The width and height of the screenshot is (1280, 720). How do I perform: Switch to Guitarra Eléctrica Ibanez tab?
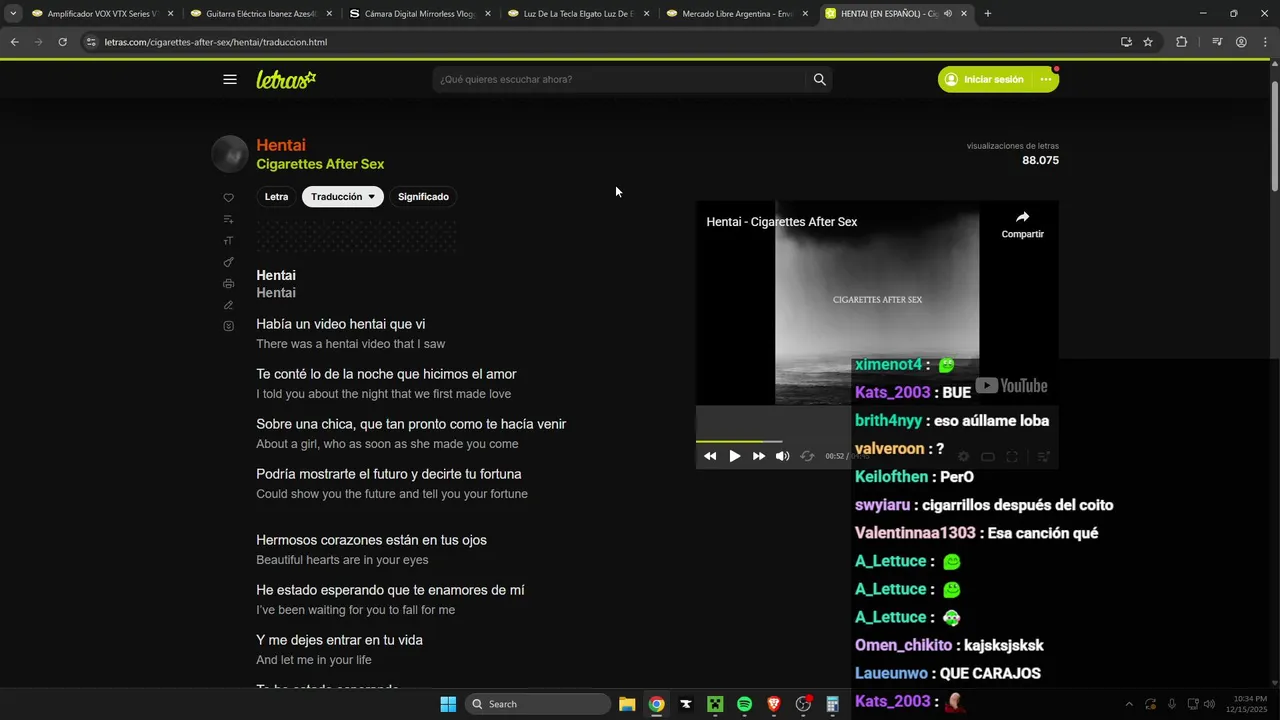[x=260, y=14]
